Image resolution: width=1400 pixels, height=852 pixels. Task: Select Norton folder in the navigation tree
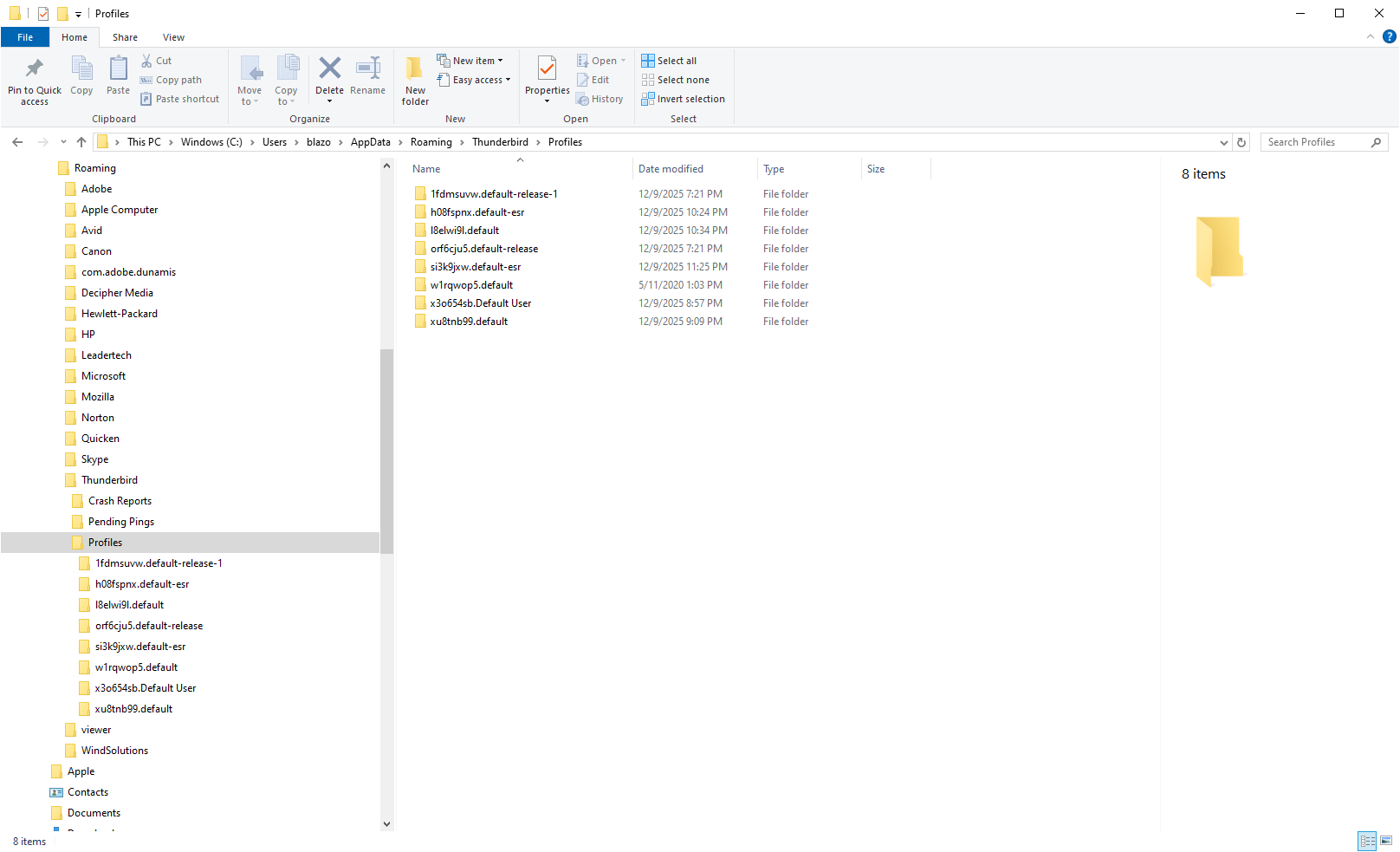(x=98, y=418)
